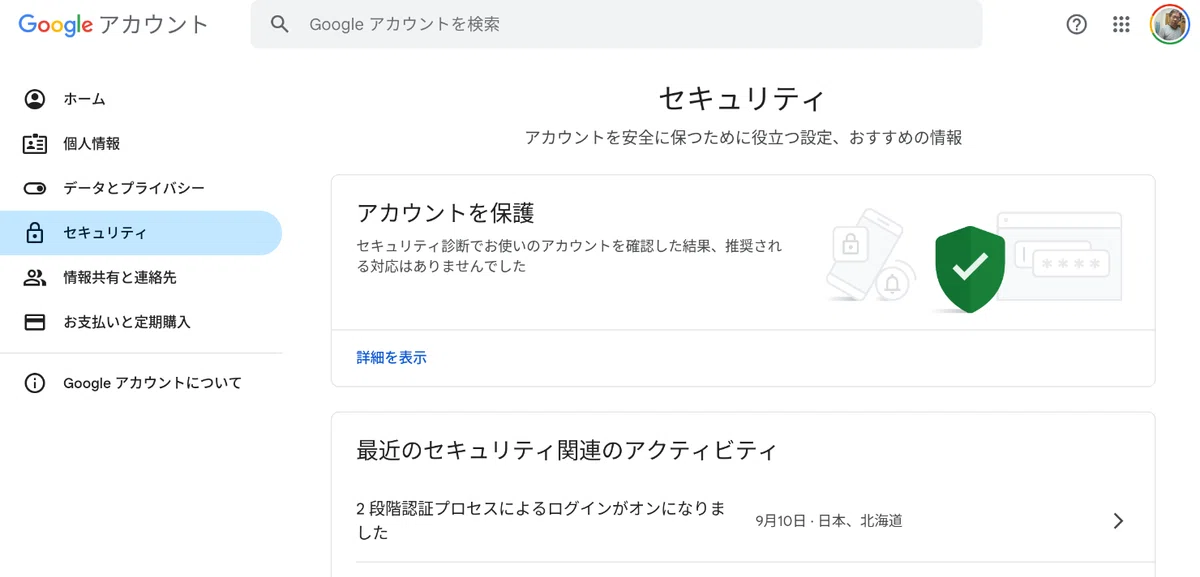Click the ホーム person icon in sidebar
The width and height of the screenshot is (1200, 577).
coord(35,99)
